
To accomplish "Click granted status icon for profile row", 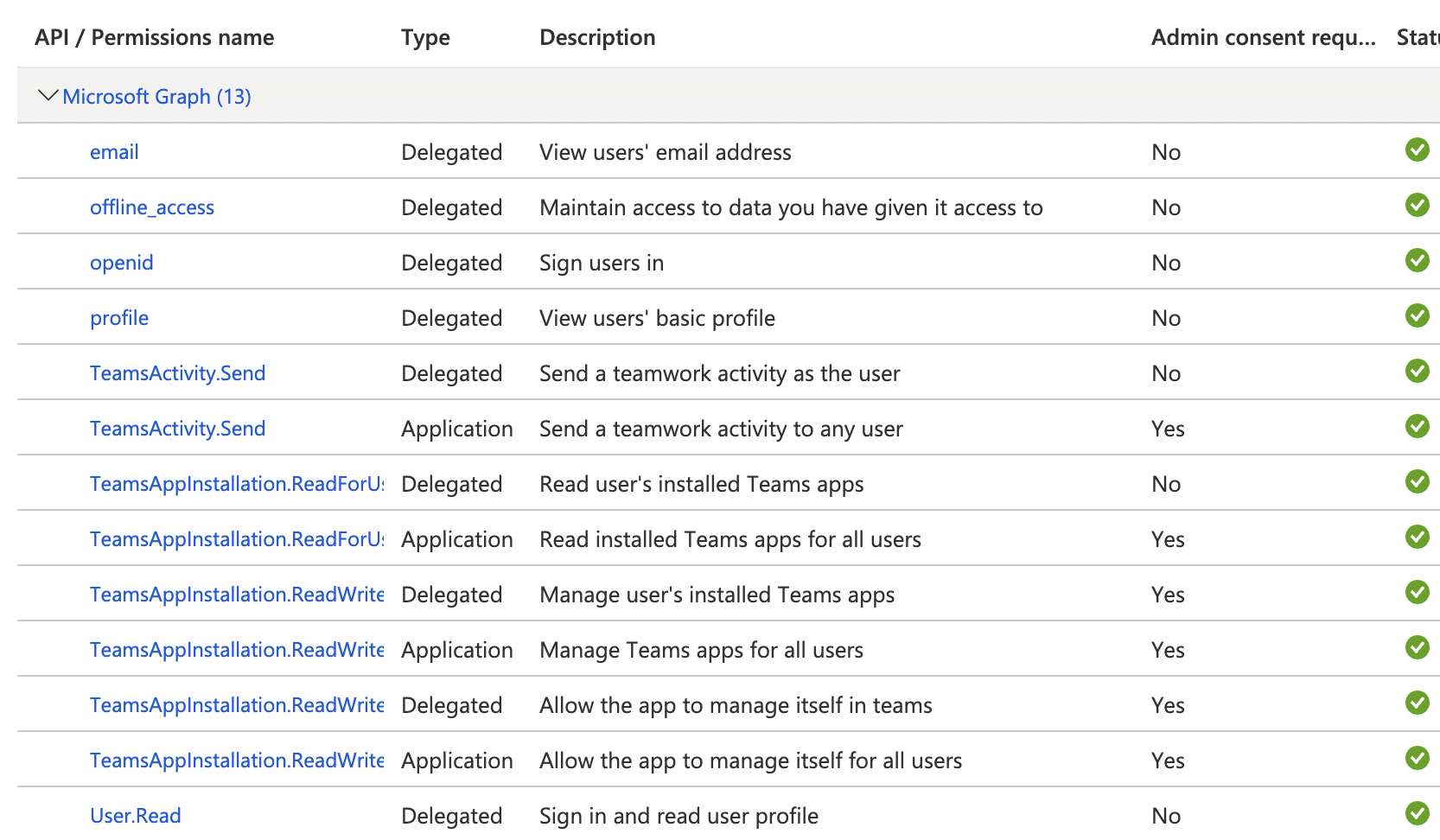I will (x=1417, y=315).
